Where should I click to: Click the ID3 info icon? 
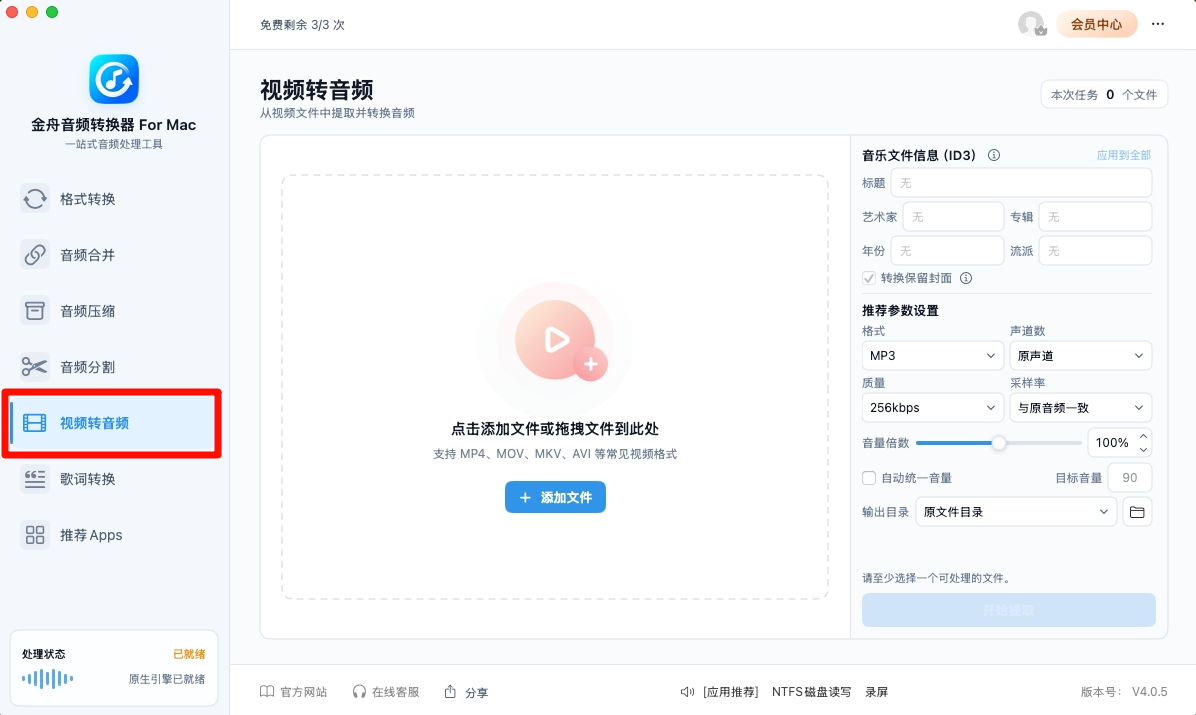pos(994,155)
